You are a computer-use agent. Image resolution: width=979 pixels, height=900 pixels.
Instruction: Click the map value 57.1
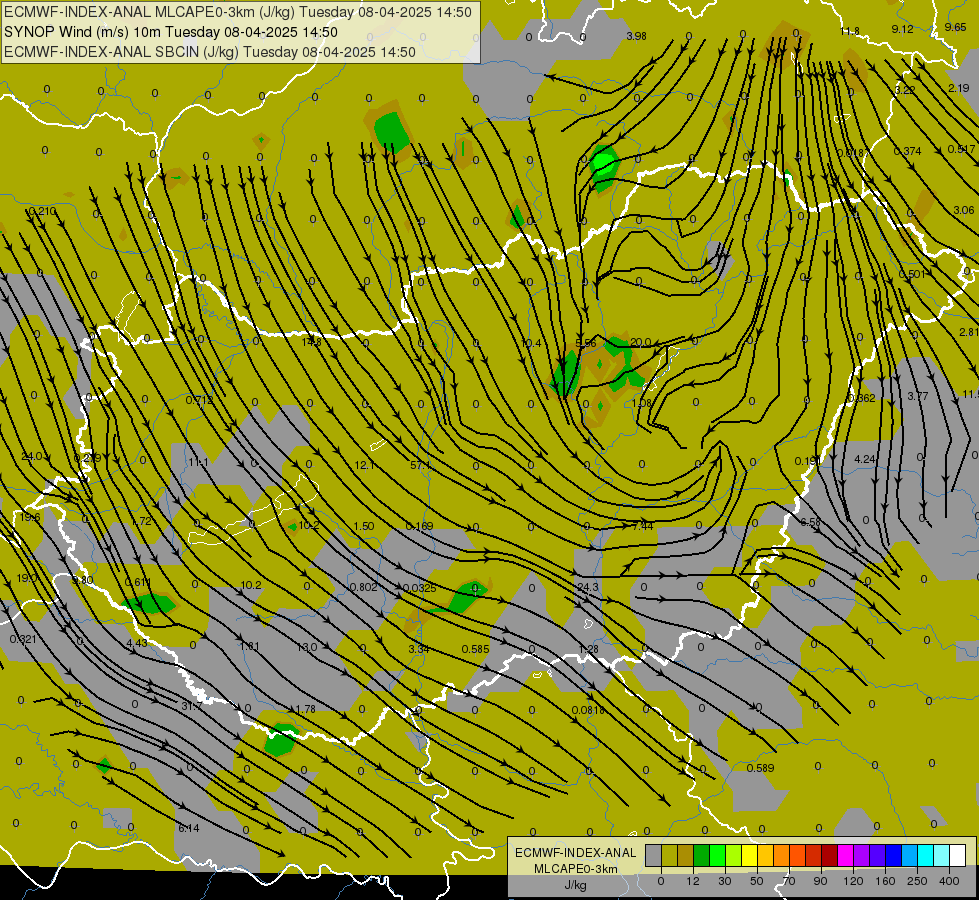[x=420, y=465]
